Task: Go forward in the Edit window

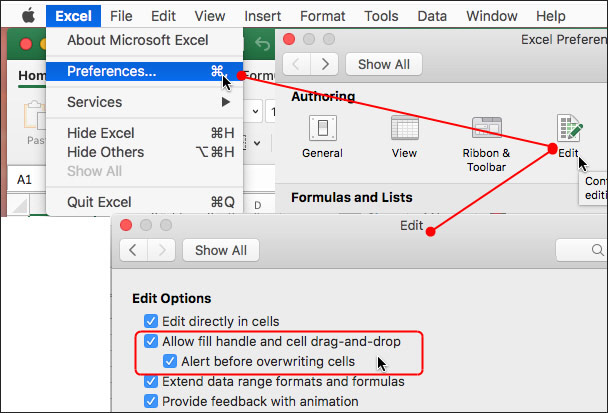Action: coord(162,251)
